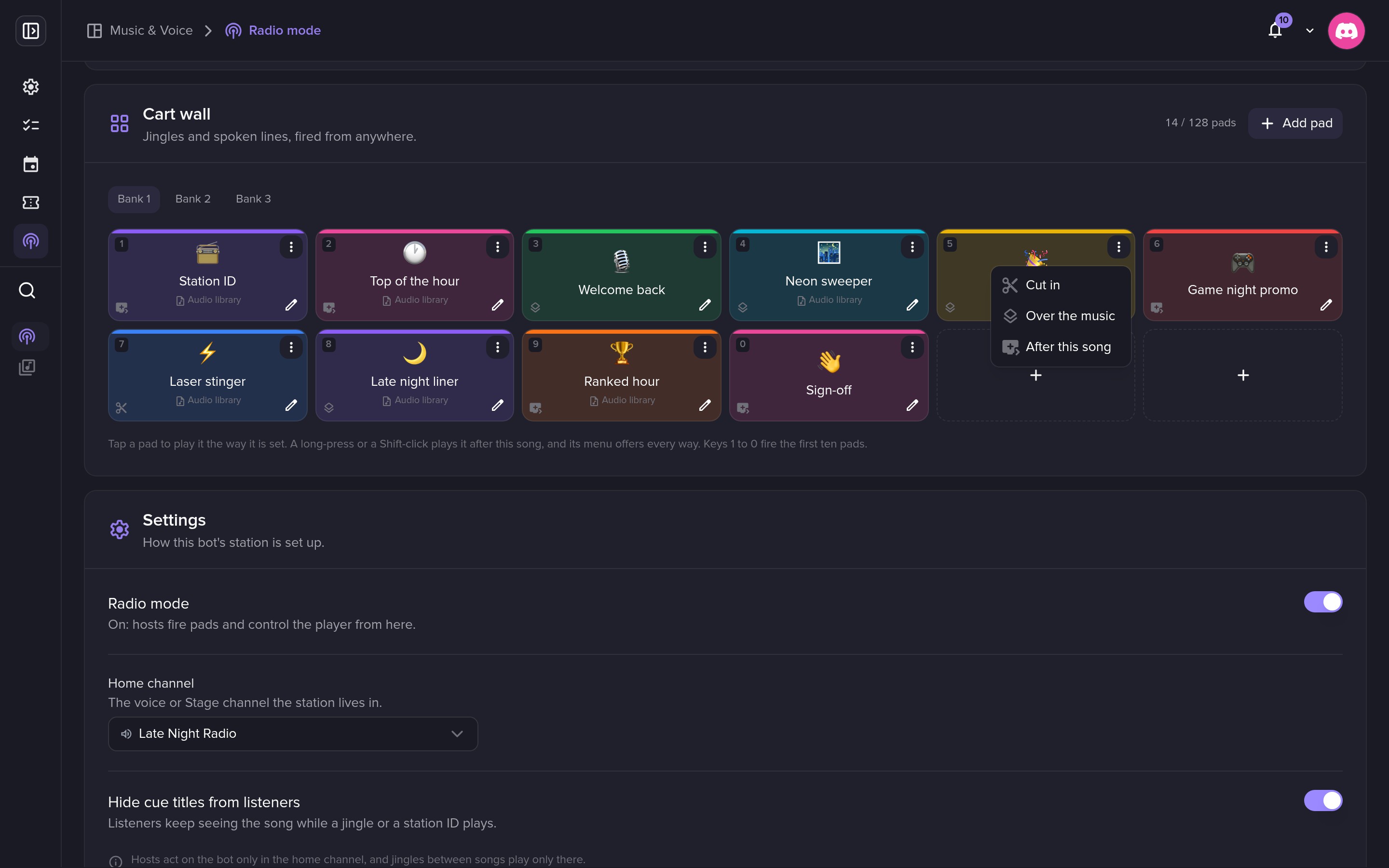This screenshot has width=1389, height=868.
Task: Choose Over the music from menu
Action: [1061, 316]
